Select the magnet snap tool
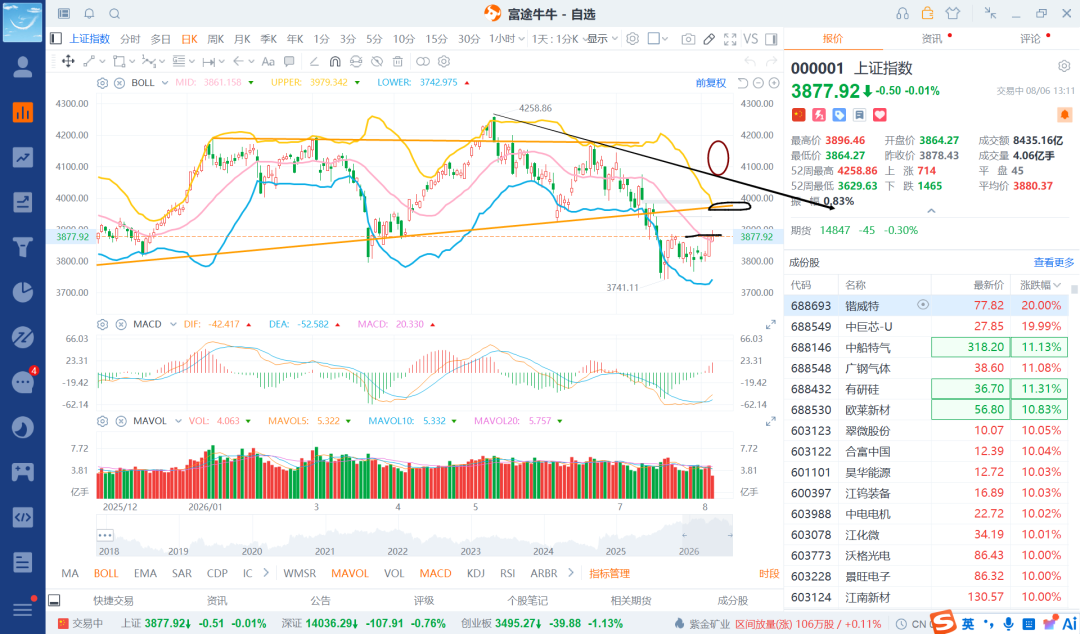This screenshot has width=1080, height=634. 335,61
